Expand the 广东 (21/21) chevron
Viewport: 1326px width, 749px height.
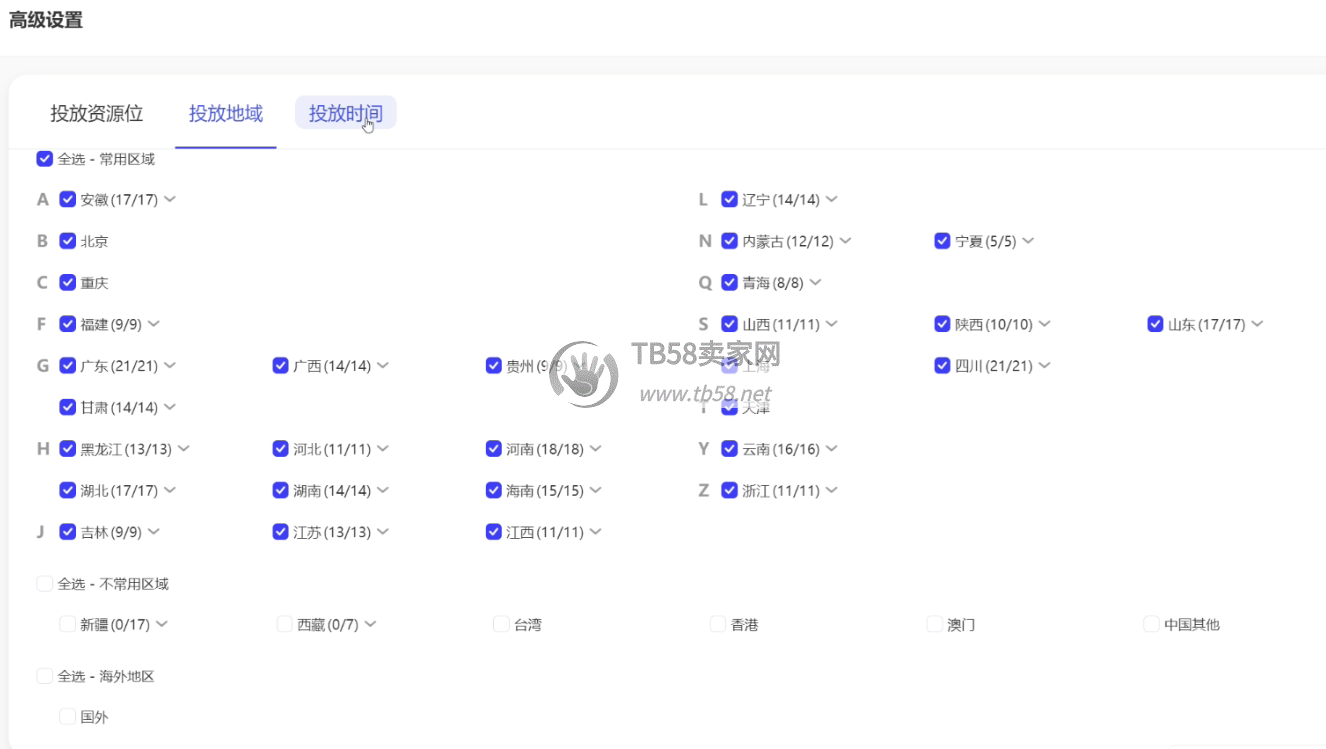click(x=170, y=366)
